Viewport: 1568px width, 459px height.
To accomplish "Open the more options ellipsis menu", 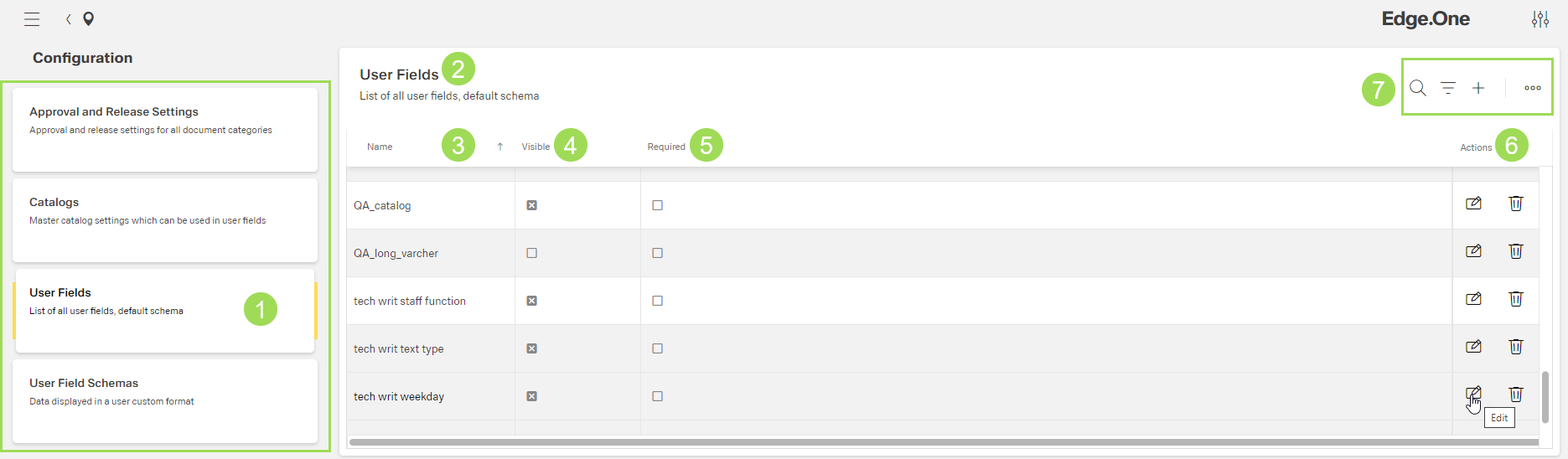I will point(1532,88).
